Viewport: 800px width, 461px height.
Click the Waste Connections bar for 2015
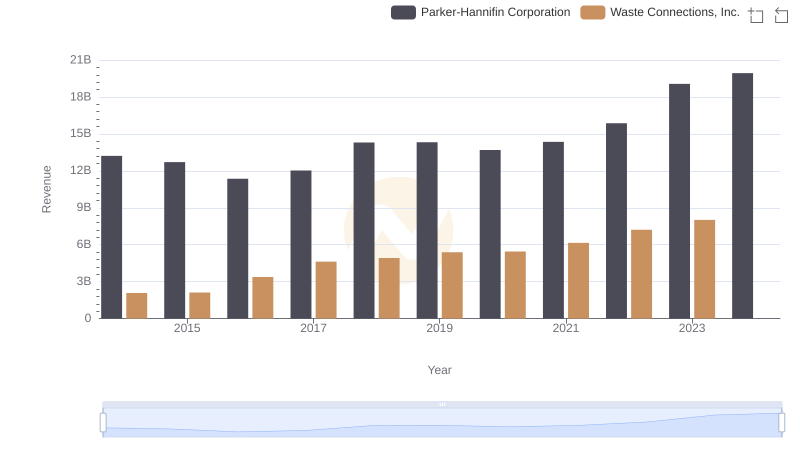coord(199,305)
